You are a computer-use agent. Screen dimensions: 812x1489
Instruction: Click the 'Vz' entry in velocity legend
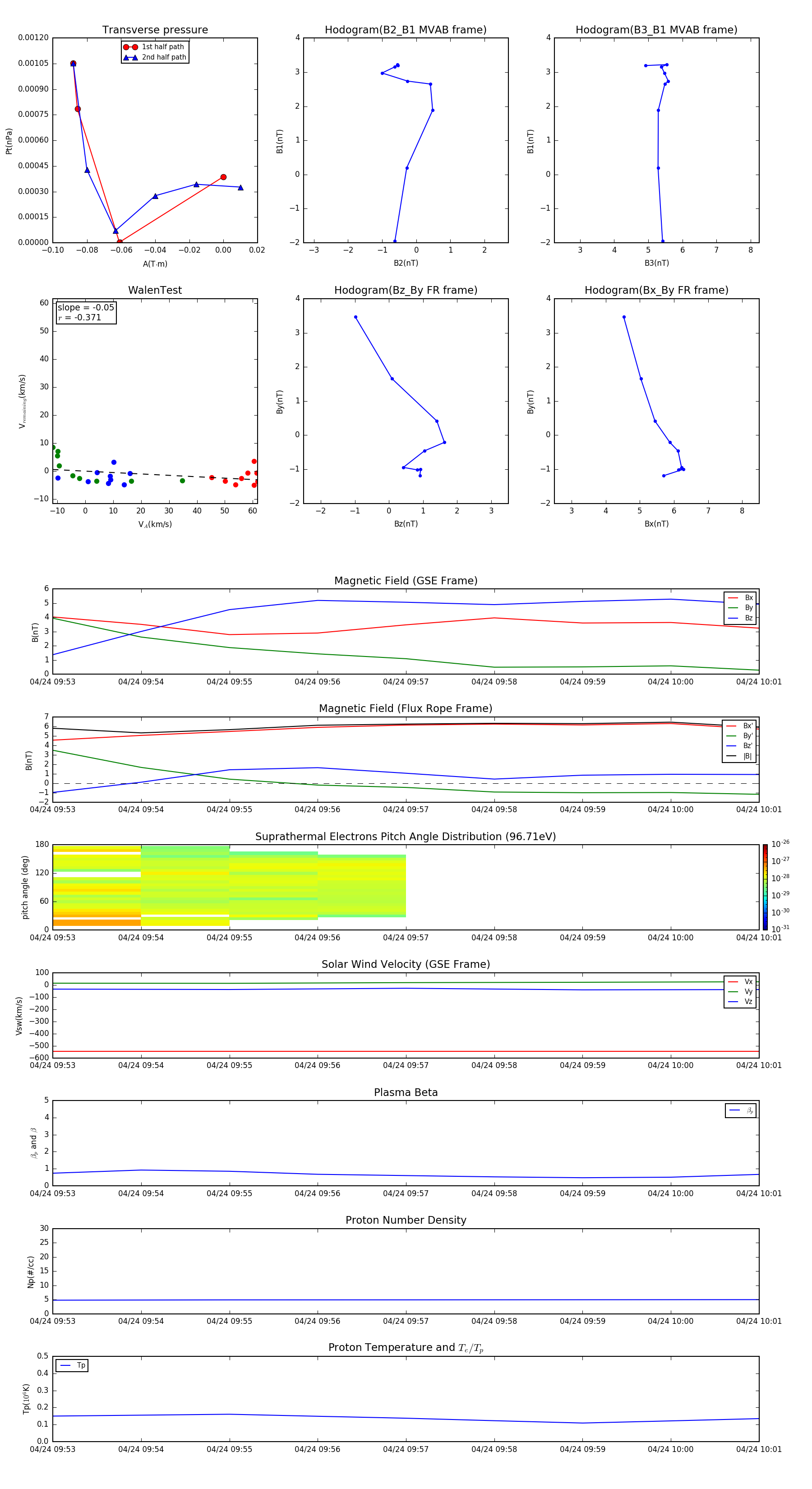tap(740, 1002)
